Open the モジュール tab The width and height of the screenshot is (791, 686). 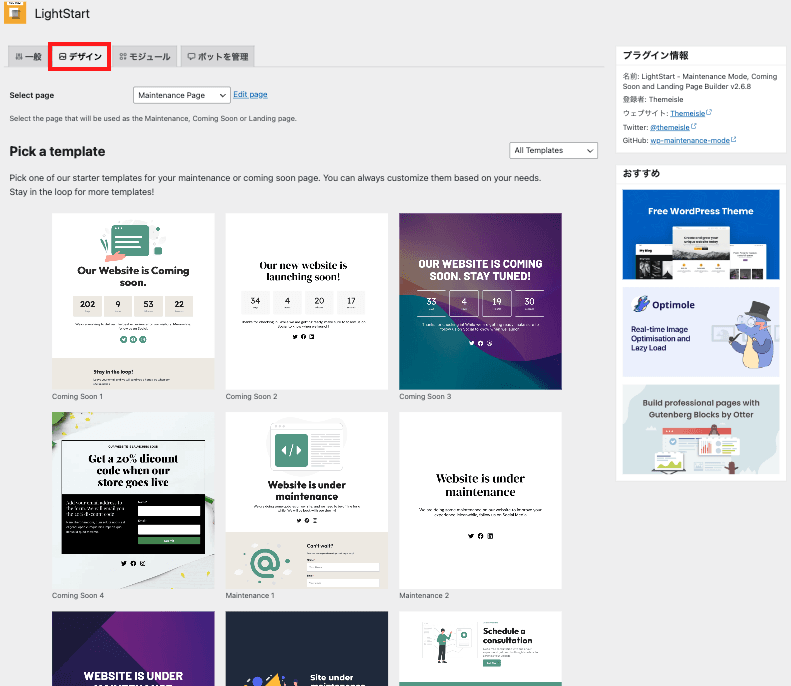[x=145, y=57]
